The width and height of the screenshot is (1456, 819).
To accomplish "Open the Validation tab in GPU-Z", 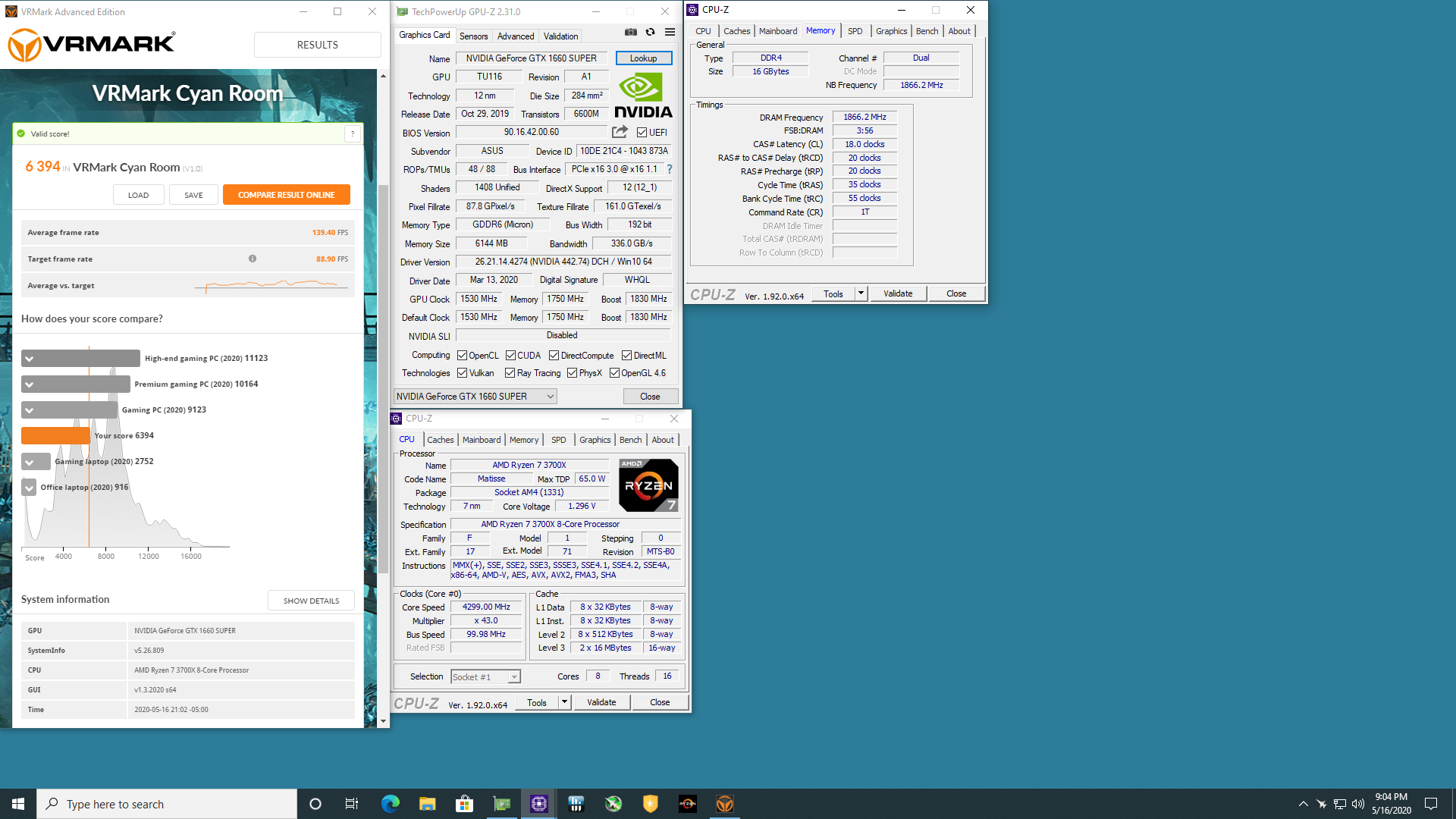I will pyautogui.click(x=560, y=36).
